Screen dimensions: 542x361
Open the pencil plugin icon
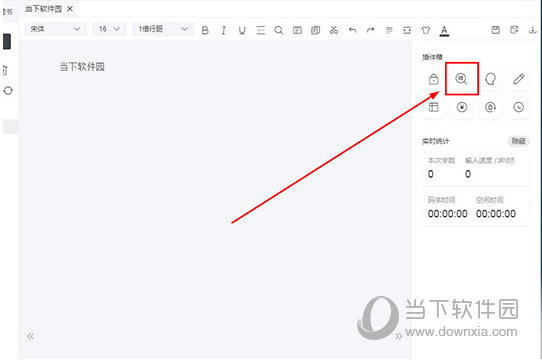point(518,79)
